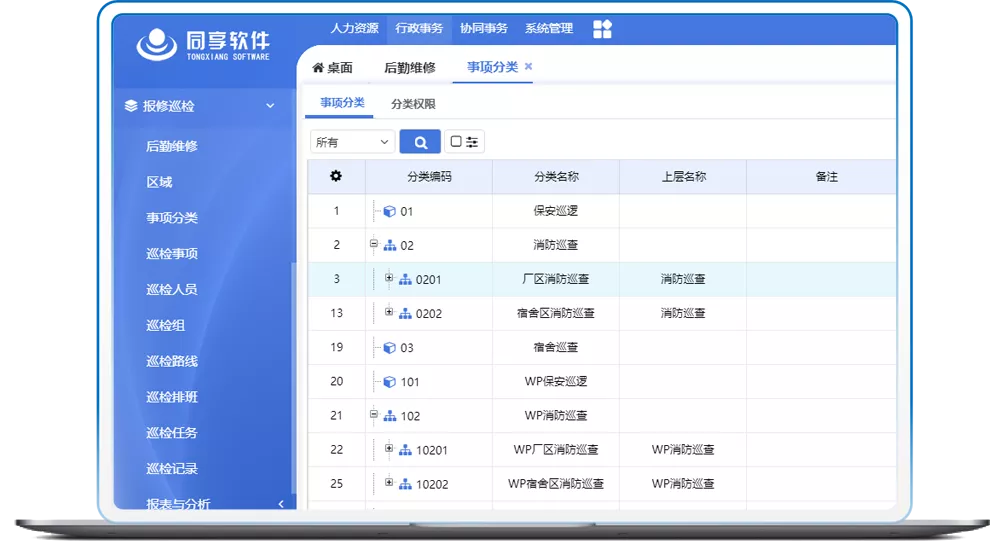
Task: Open 巡检组 in the sidebar
Action: click(165, 325)
